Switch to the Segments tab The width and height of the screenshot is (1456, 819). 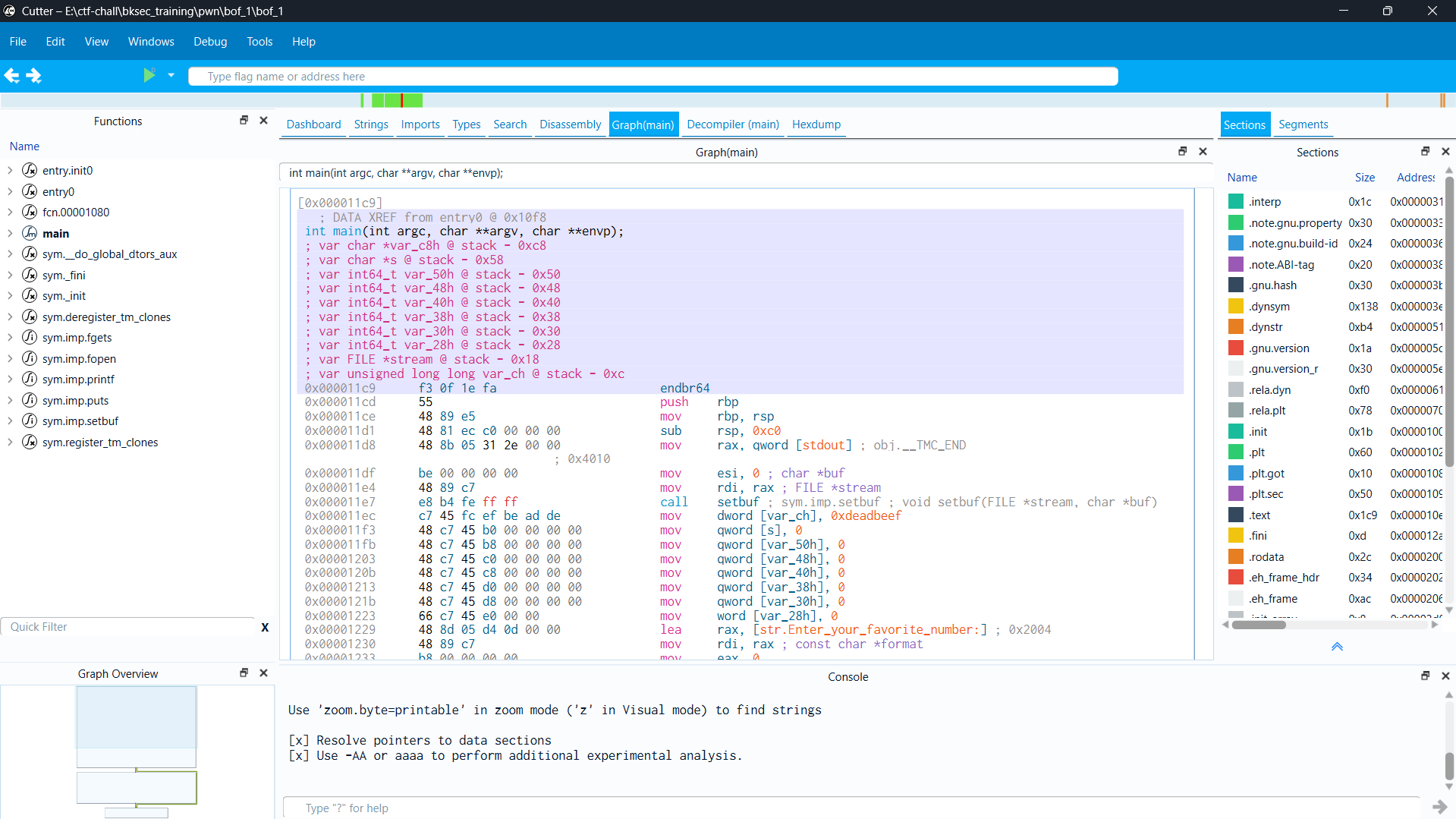1303,124
